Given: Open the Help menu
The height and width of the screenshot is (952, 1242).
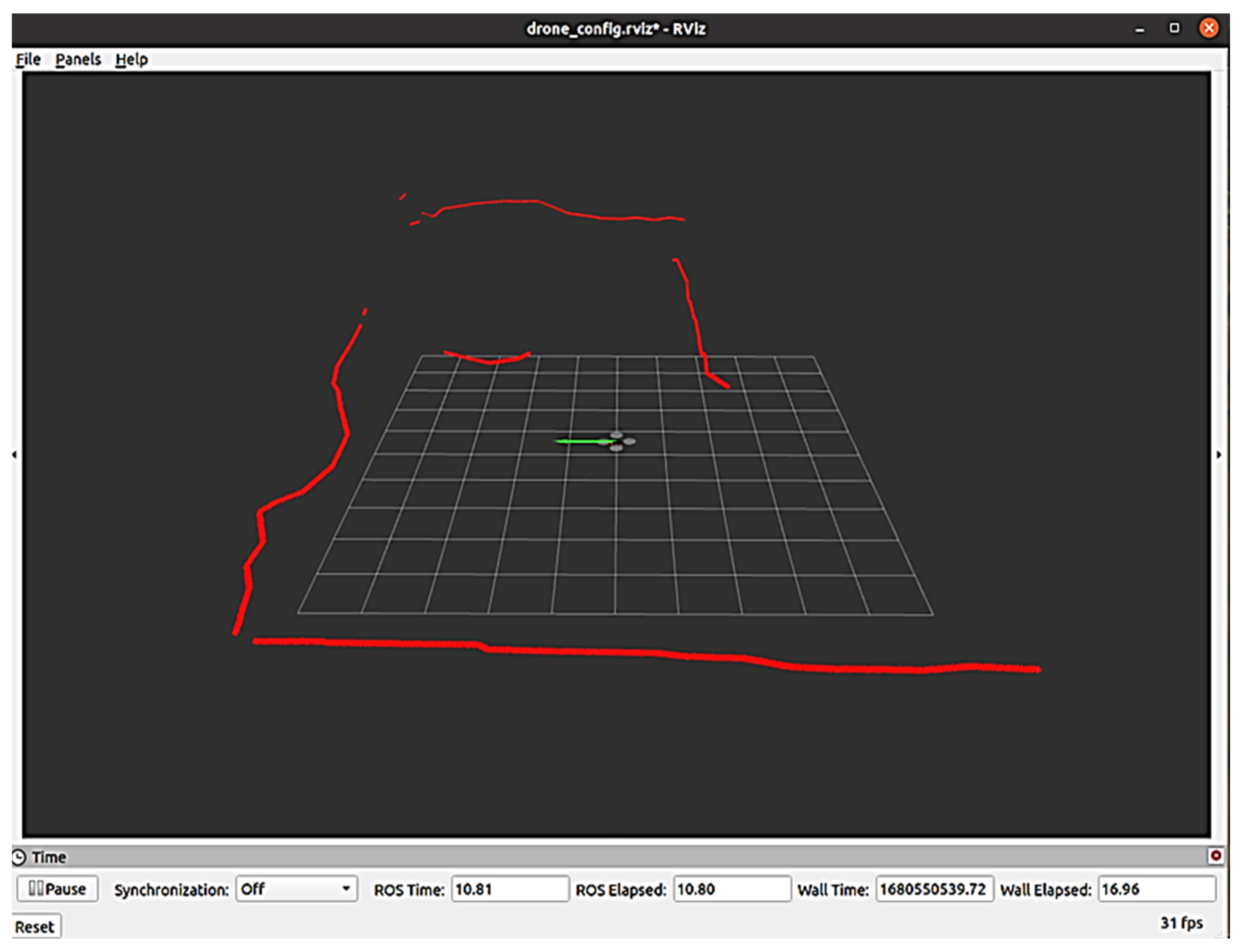Looking at the screenshot, I should pyautogui.click(x=132, y=60).
